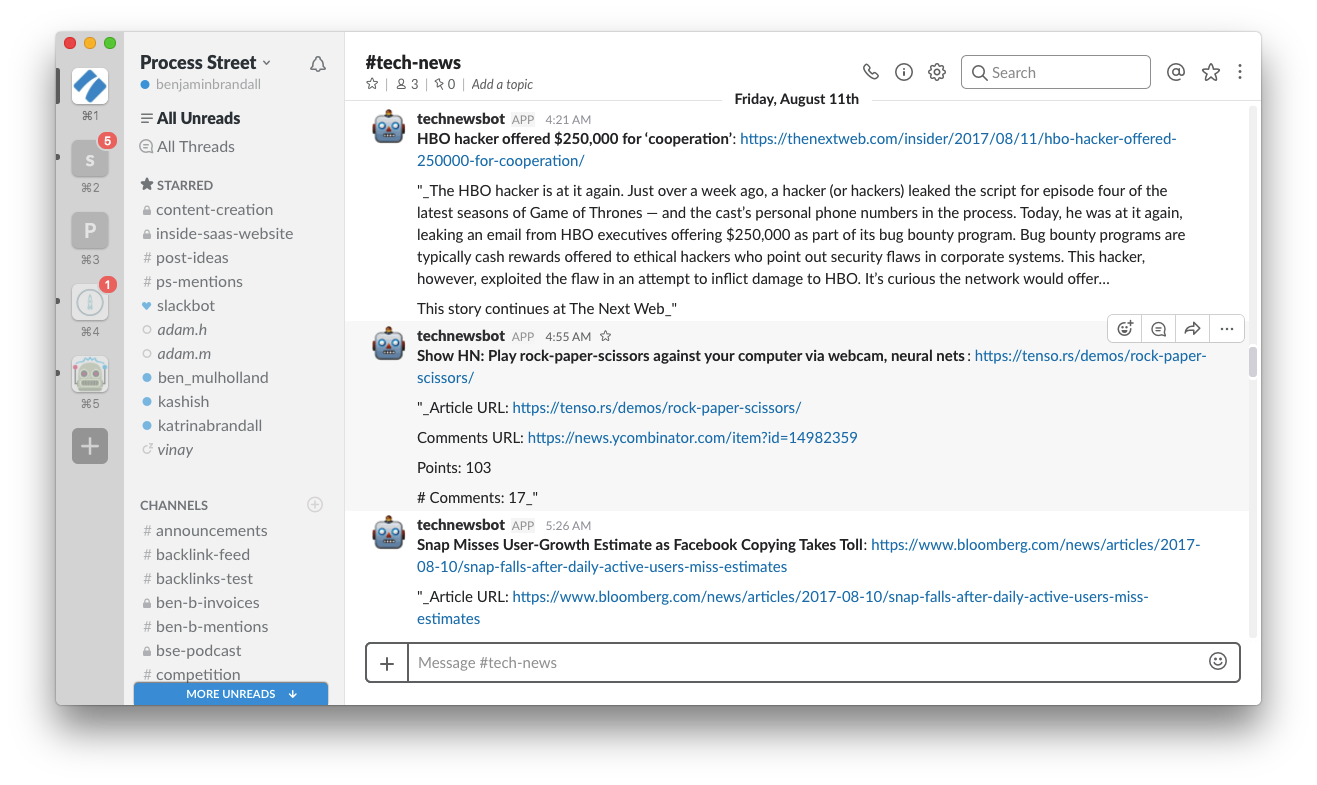Share the hovered message via arrow icon
1317x785 pixels.
(1192, 328)
